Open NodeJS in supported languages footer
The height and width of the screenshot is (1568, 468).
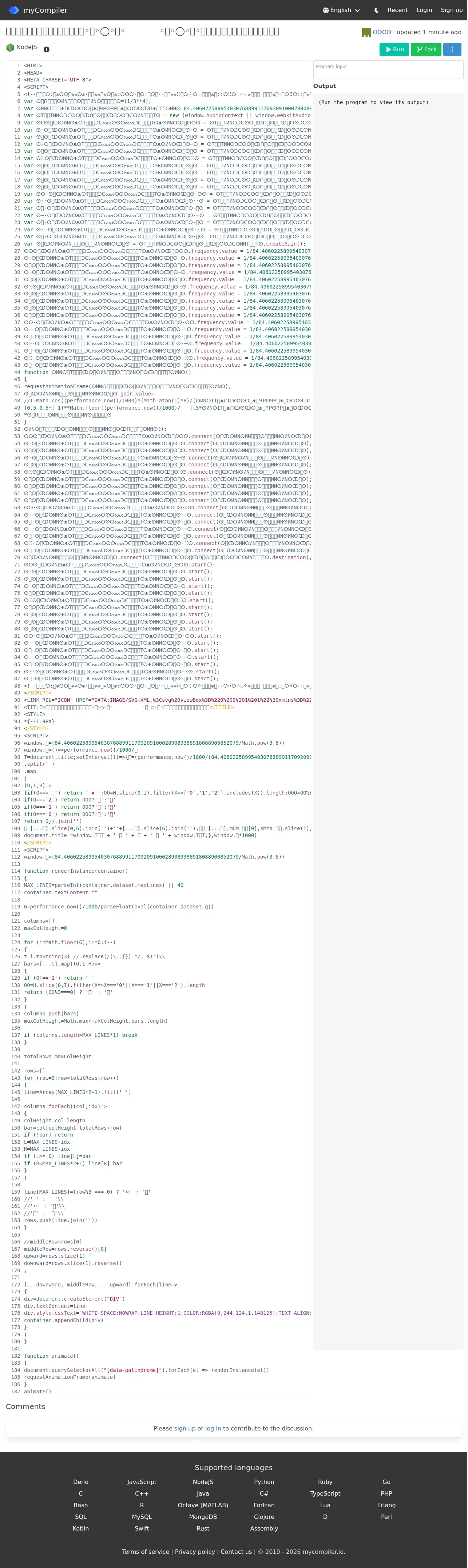pyautogui.click(x=203, y=1481)
